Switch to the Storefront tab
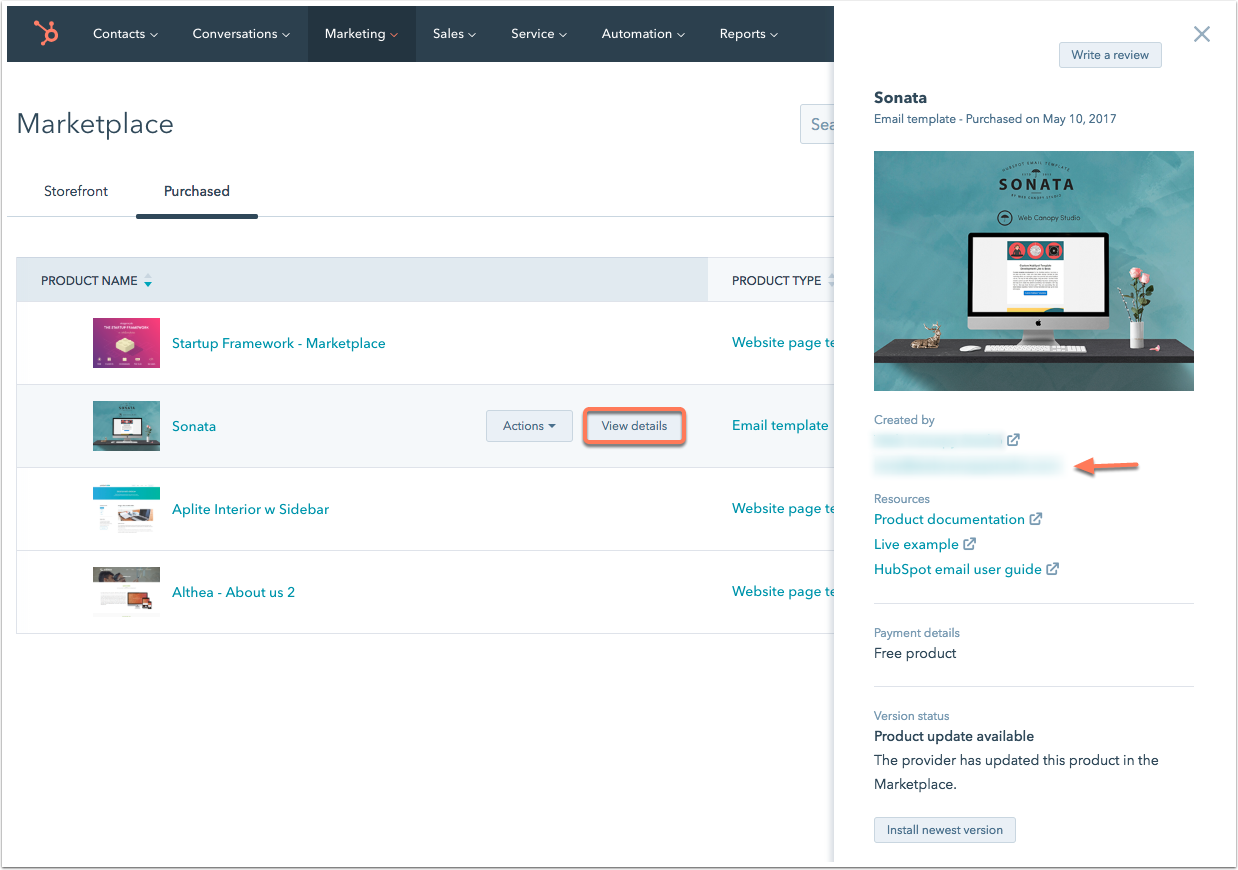The height and width of the screenshot is (870, 1238). tap(76, 191)
